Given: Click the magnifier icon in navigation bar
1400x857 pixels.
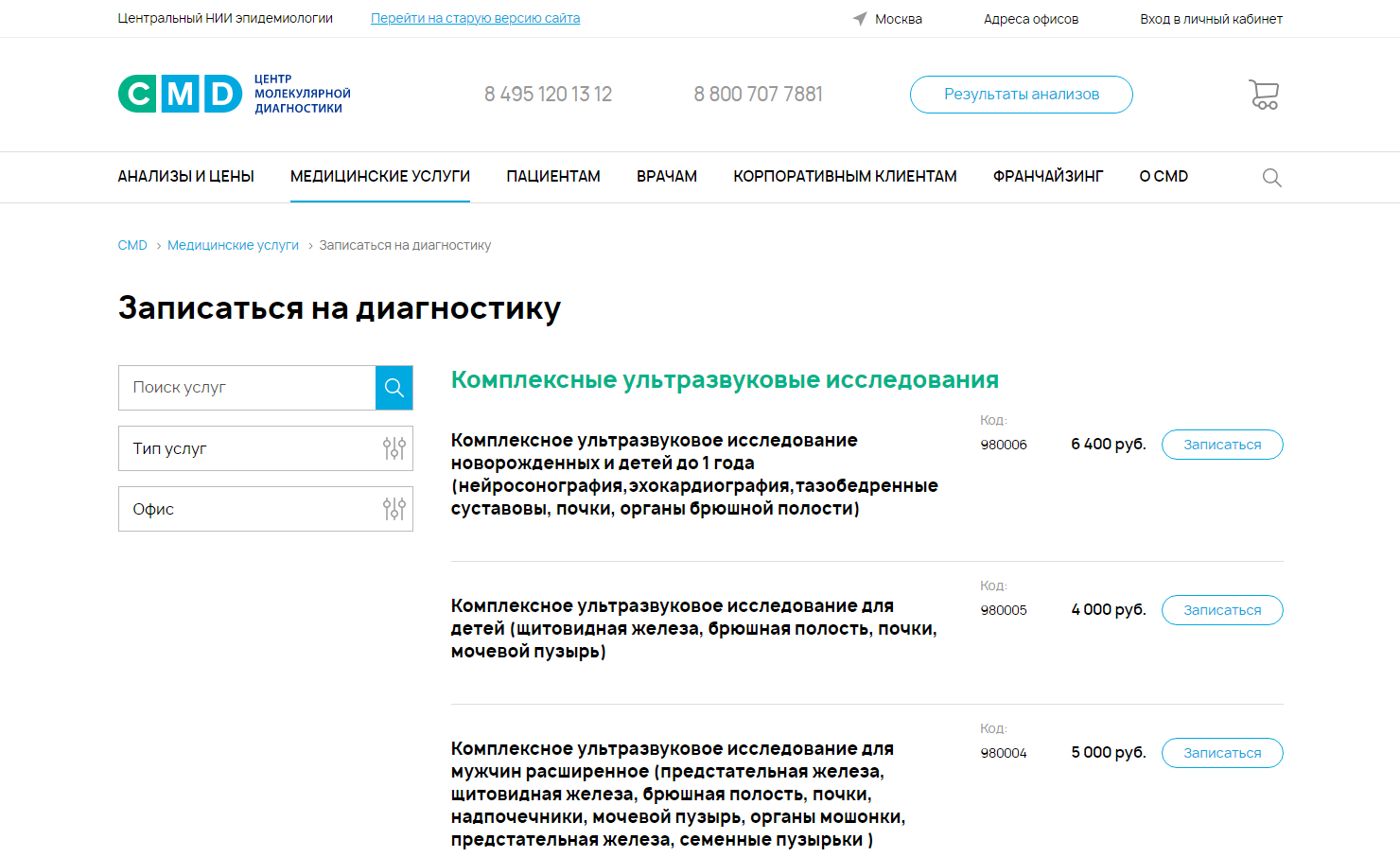Looking at the screenshot, I should pyautogui.click(x=1271, y=178).
